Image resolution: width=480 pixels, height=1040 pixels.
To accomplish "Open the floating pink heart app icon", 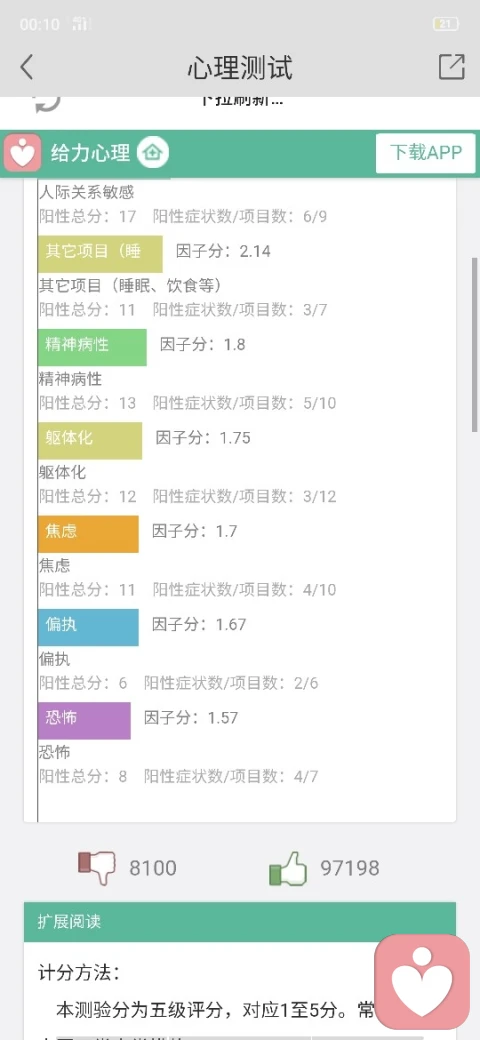I will point(422,982).
